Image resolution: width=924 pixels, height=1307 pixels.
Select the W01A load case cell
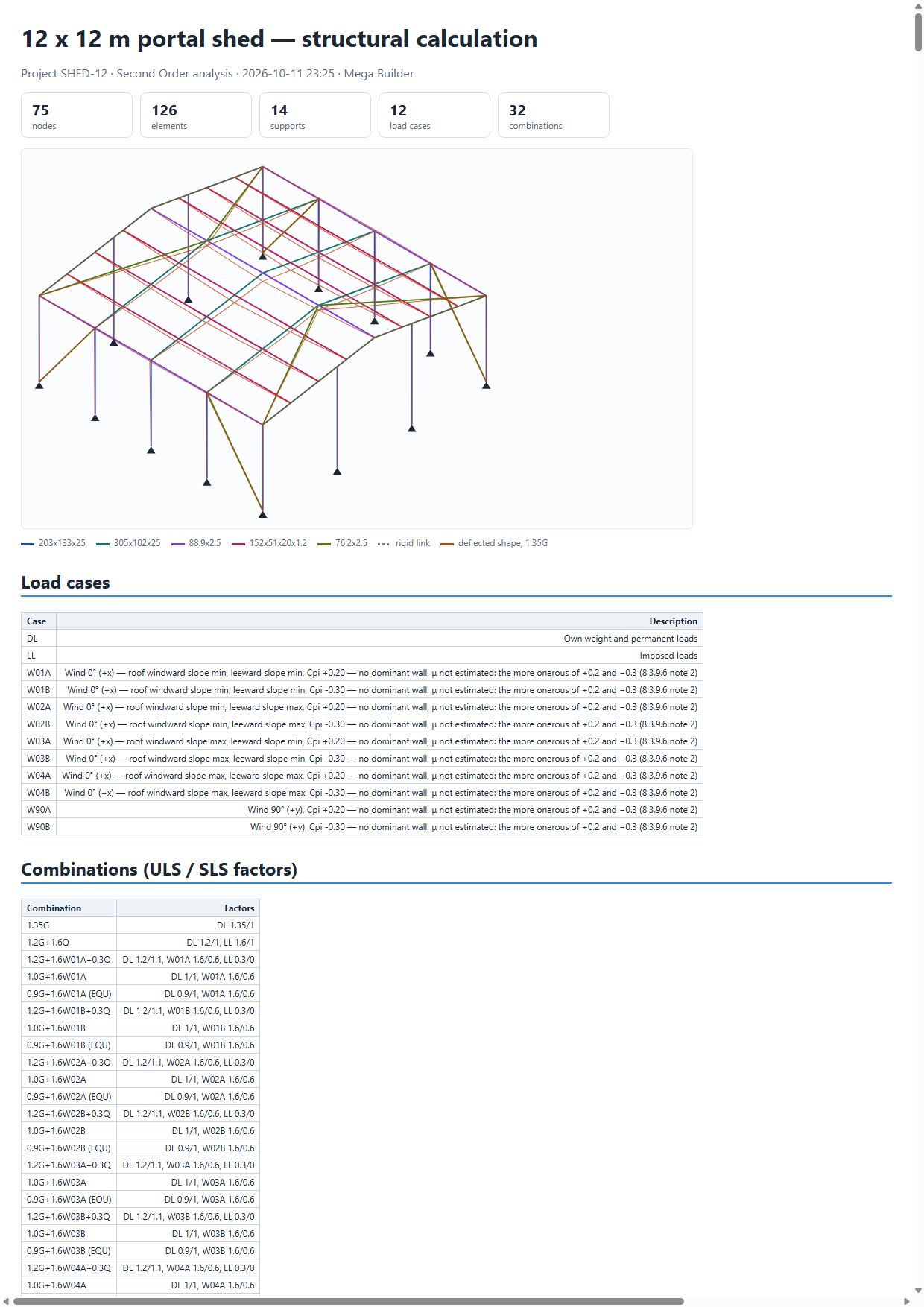39,673
